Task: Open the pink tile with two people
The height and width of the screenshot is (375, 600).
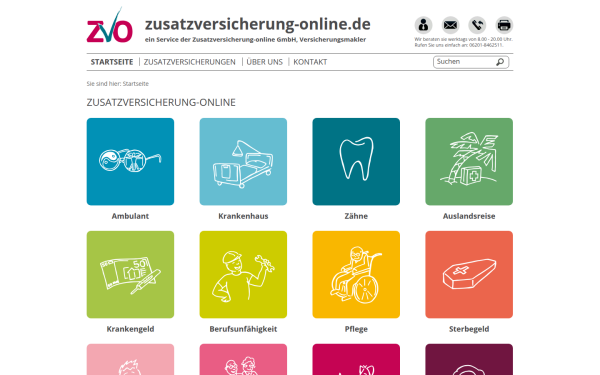Action: pos(243,359)
